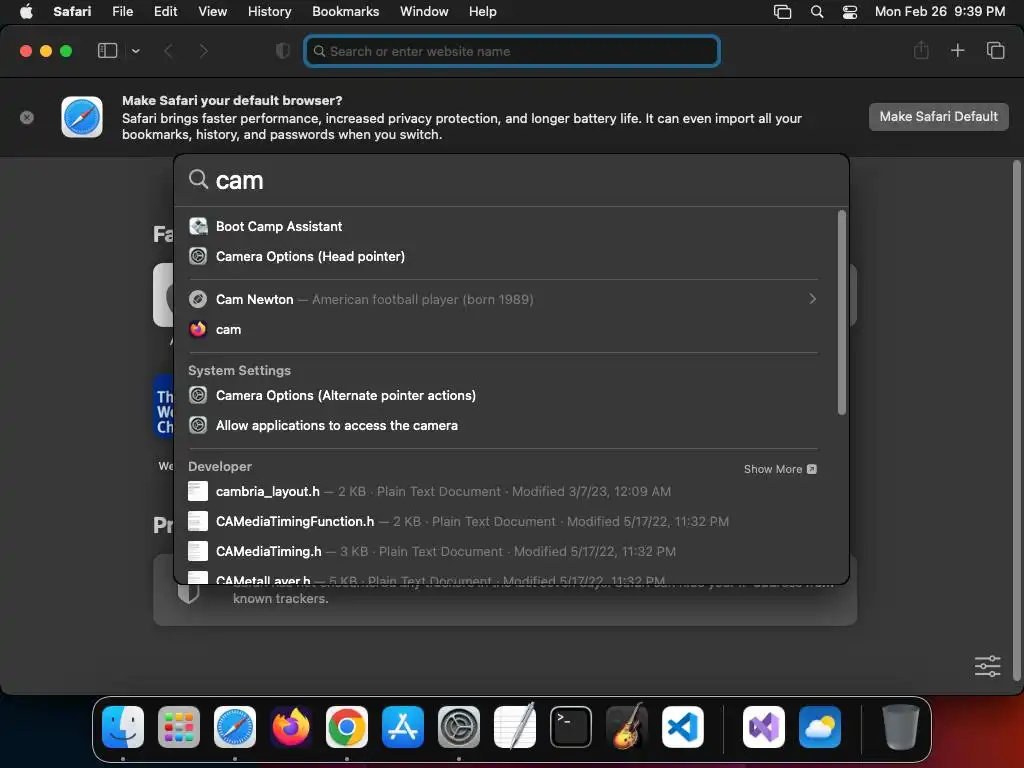Open System Settings from the Dock
The image size is (1024, 768).
pos(458,726)
